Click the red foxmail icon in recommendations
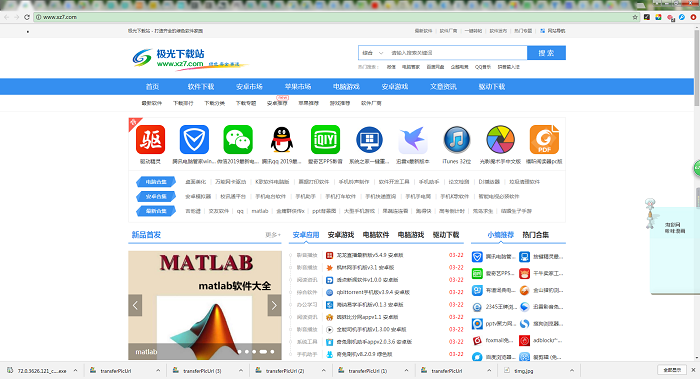The height and width of the screenshot is (379, 700). [477, 341]
